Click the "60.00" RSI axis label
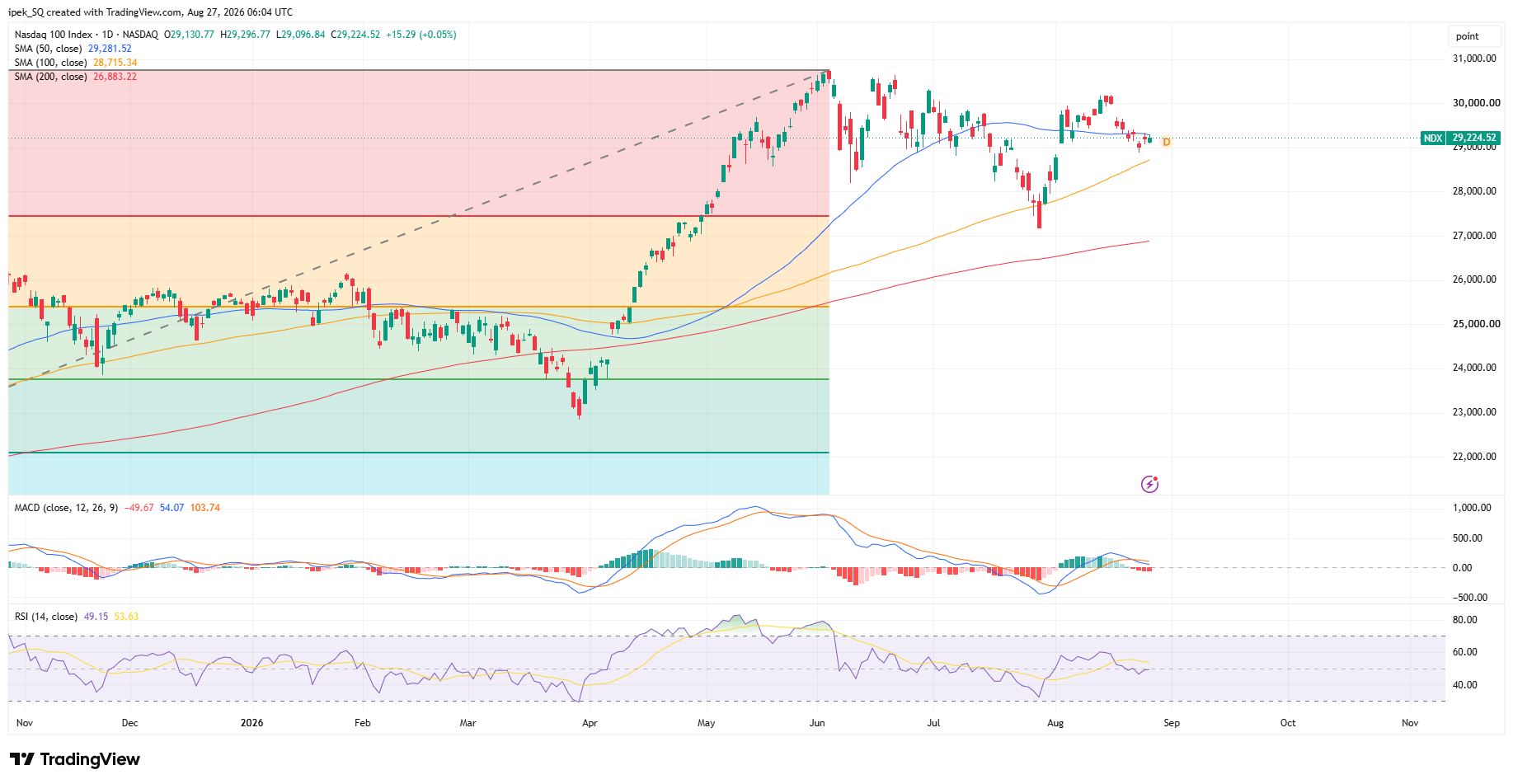This screenshot has width=1513, height=784. tap(1465, 652)
